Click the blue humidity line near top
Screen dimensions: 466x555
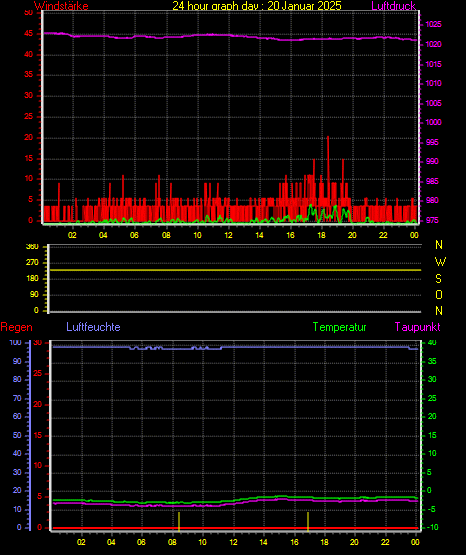pos(235,347)
